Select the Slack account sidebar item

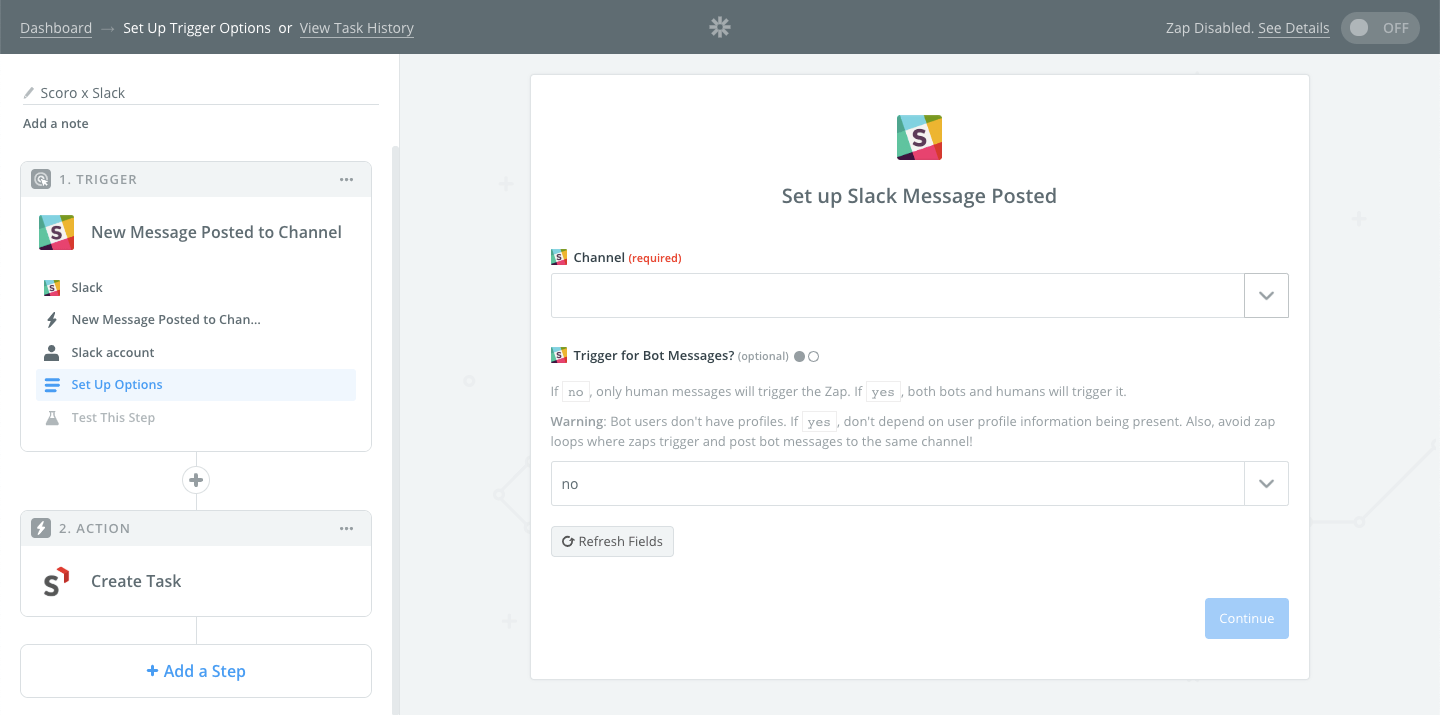click(113, 352)
